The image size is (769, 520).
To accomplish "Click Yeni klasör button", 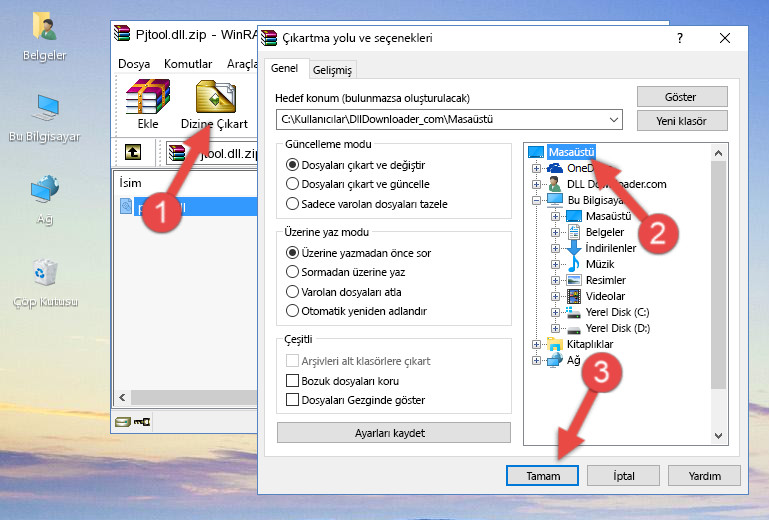I will pyautogui.click(x=682, y=121).
